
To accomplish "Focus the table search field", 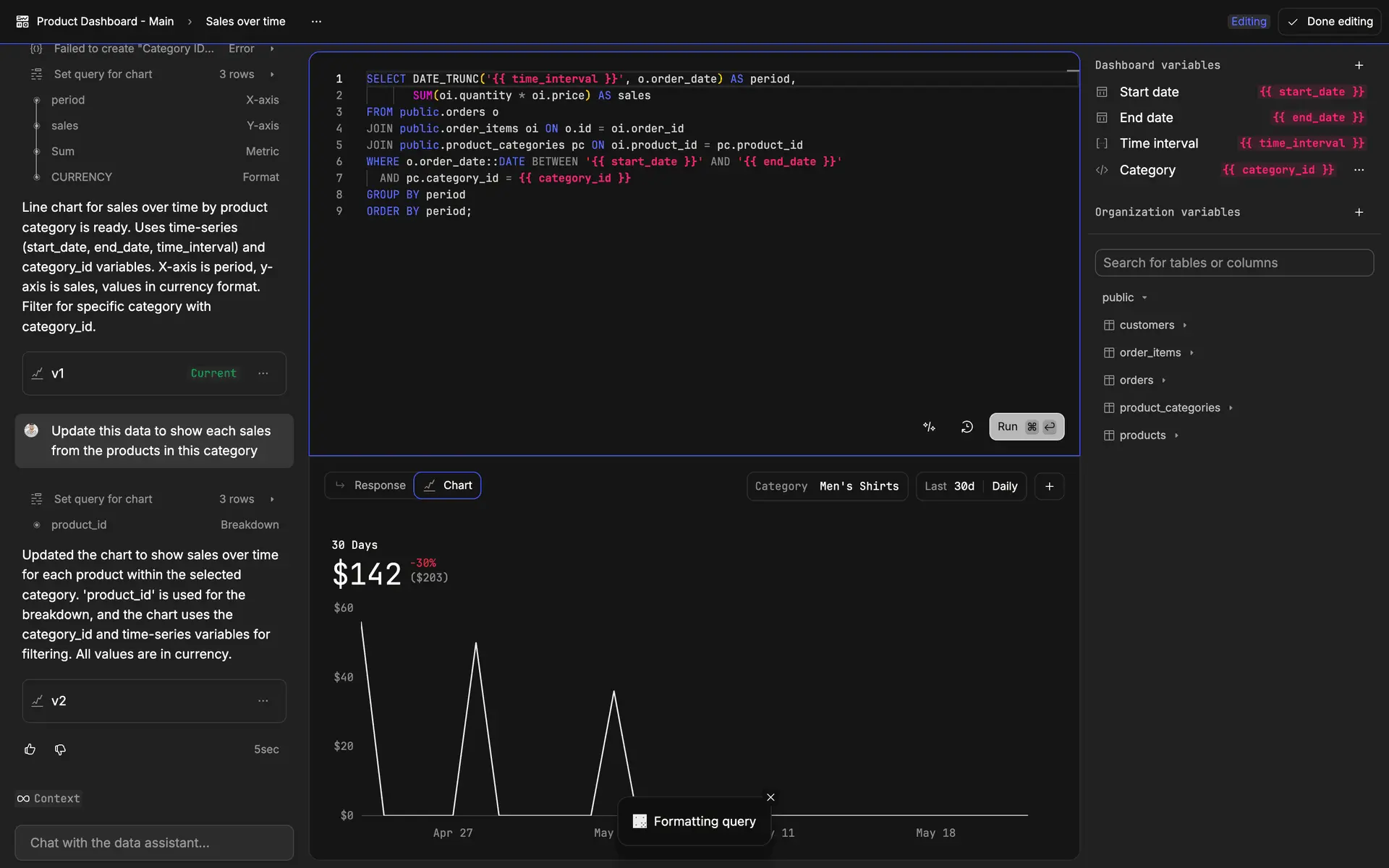I will (1233, 263).
